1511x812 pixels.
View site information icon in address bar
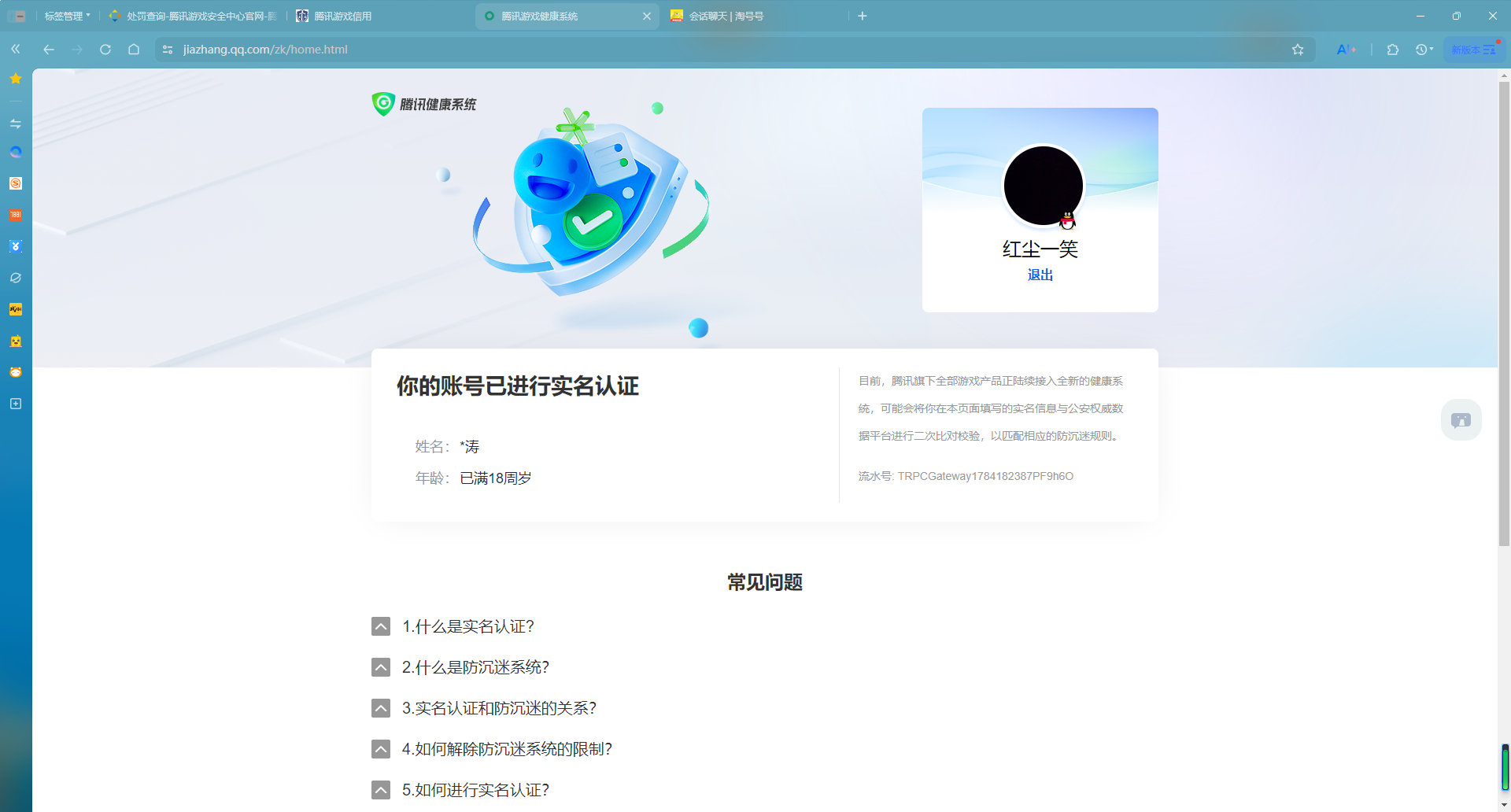(168, 49)
